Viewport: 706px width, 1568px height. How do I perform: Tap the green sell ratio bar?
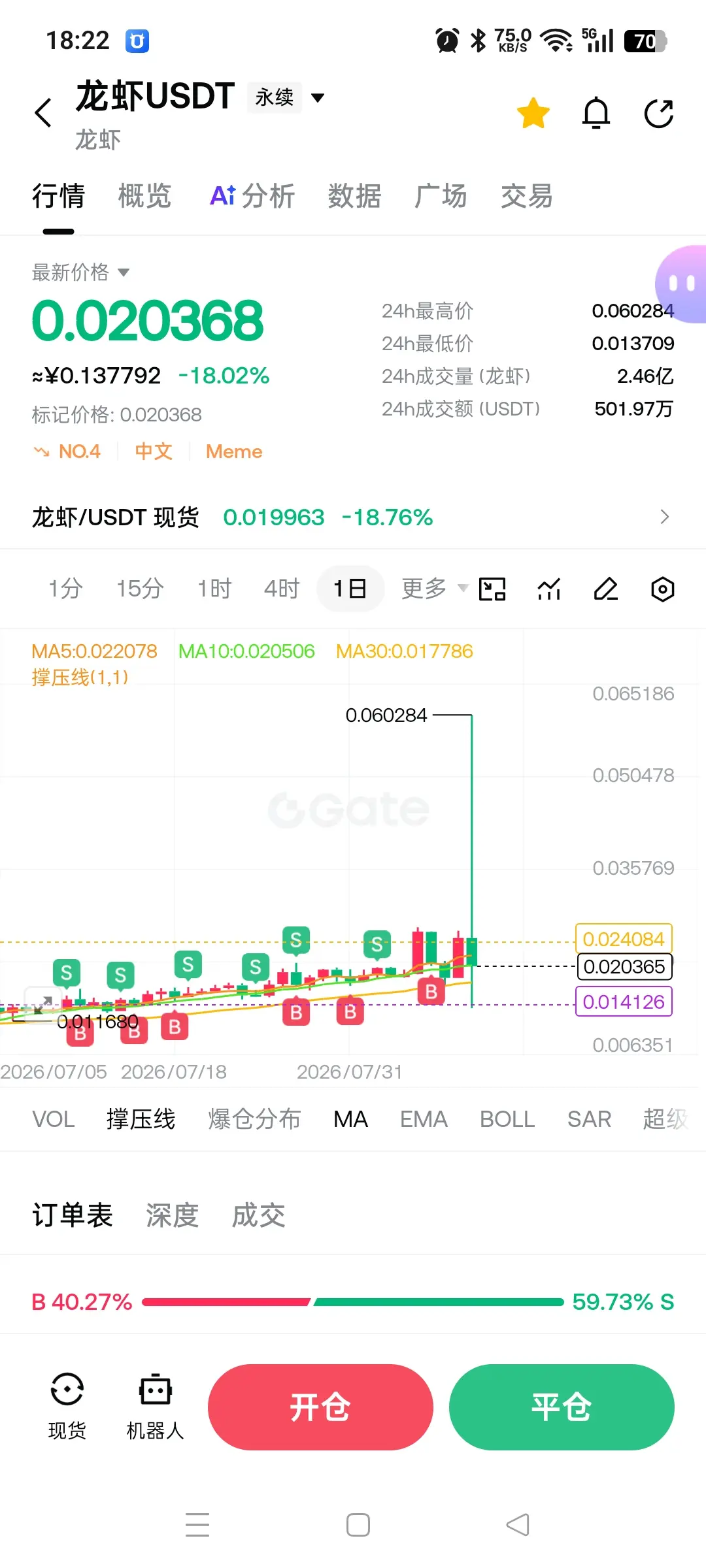439,1302
